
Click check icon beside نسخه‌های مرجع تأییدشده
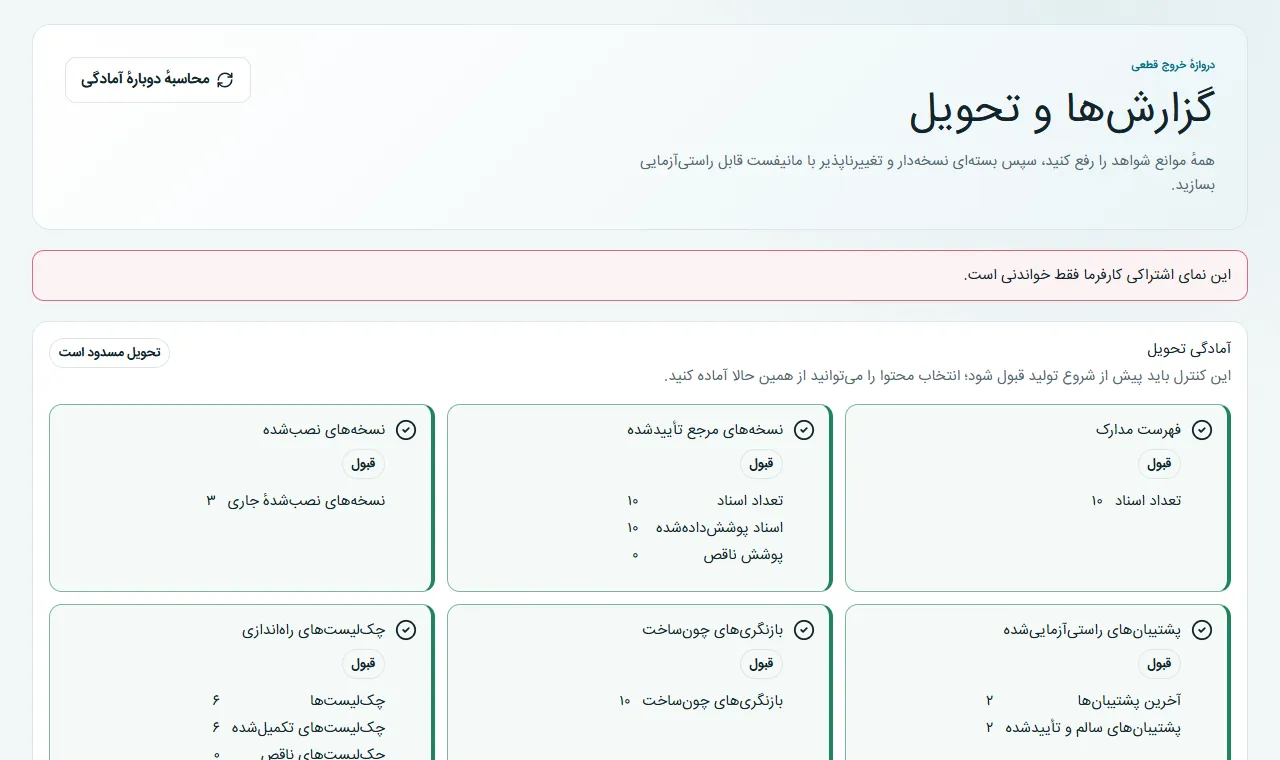pos(804,430)
